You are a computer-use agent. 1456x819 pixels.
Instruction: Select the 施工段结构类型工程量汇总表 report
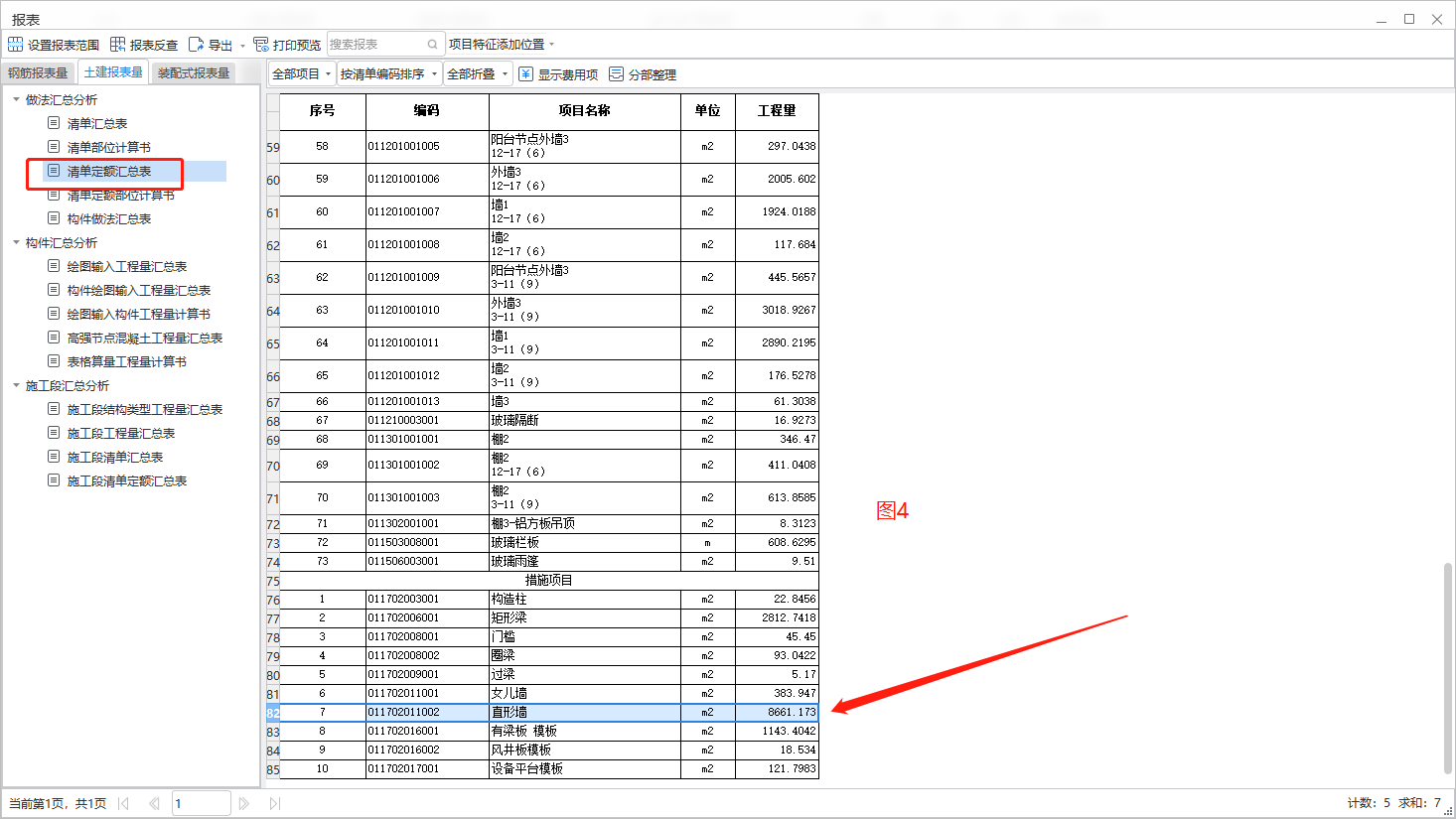click(x=144, y=410)
